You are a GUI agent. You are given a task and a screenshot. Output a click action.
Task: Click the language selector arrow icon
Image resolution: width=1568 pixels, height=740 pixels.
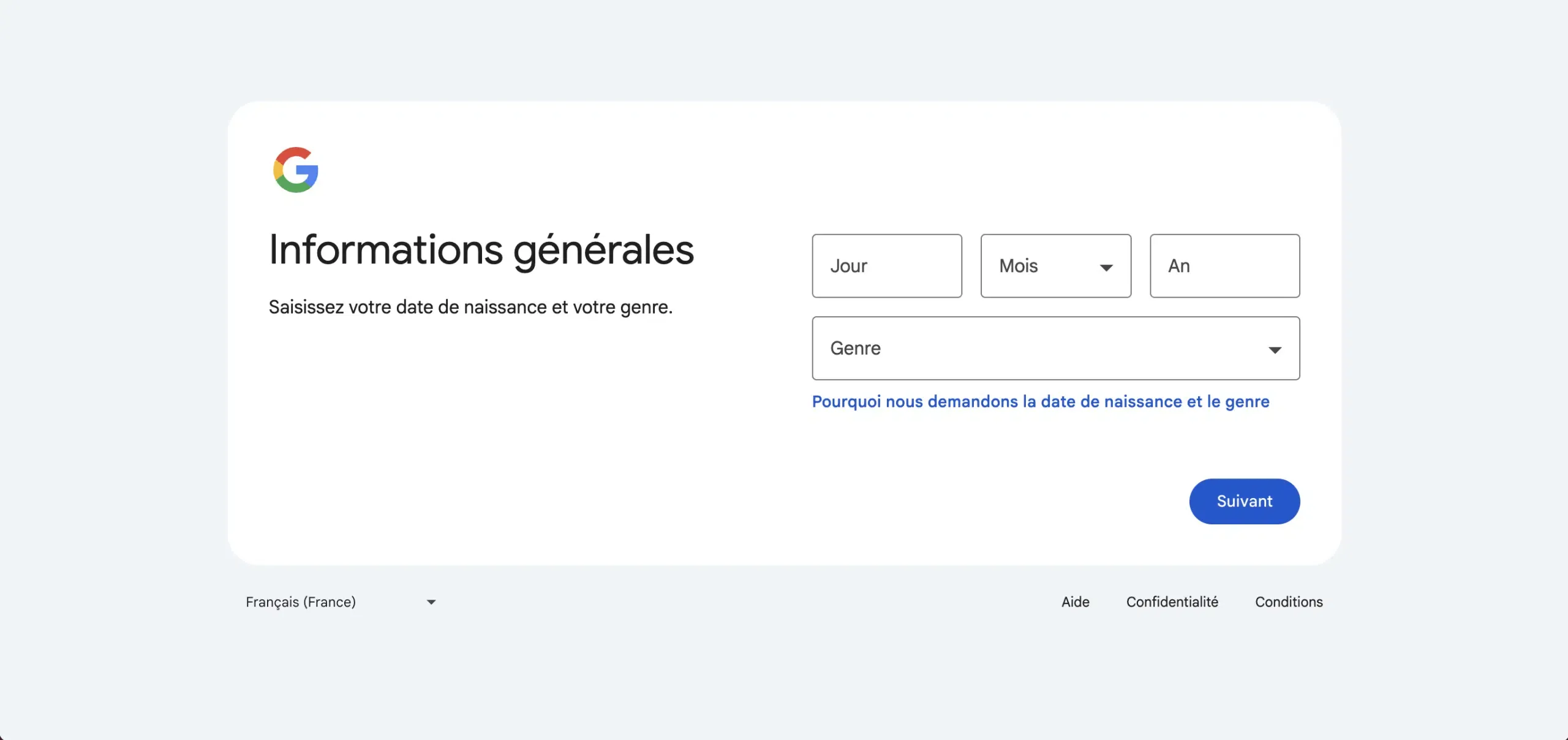[431, 602]
